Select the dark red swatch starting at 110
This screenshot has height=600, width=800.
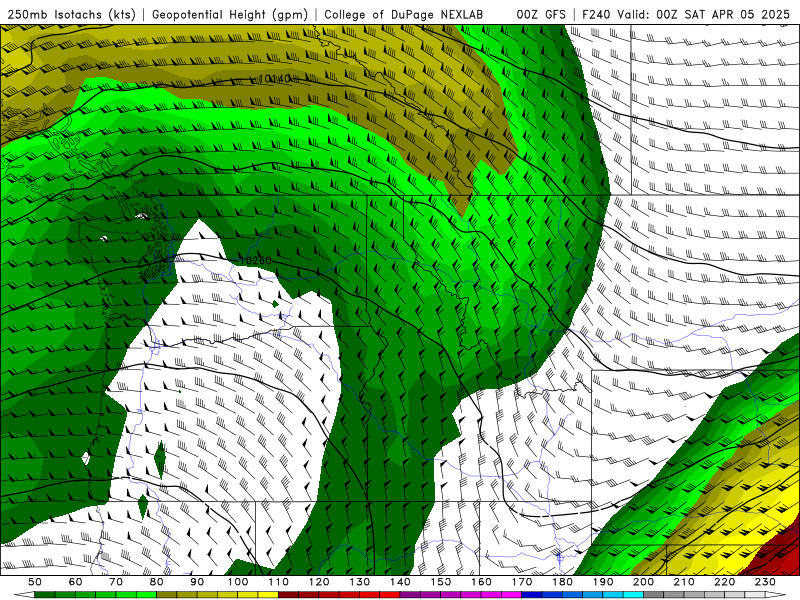pos(288,595)
